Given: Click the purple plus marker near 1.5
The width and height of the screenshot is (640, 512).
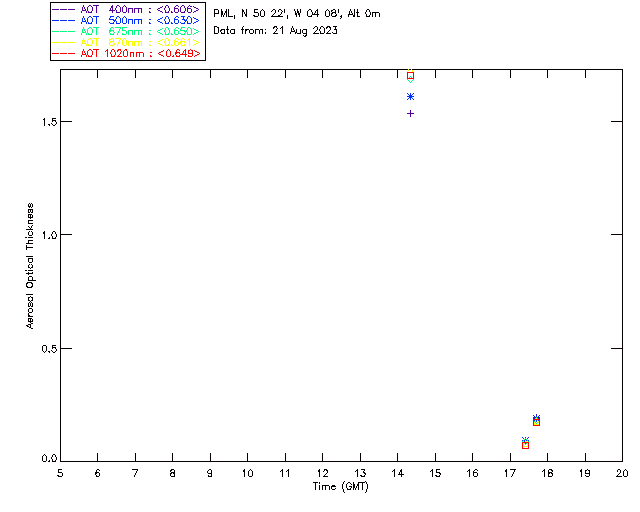Looking at the screenshot, I should click(411, 114).
